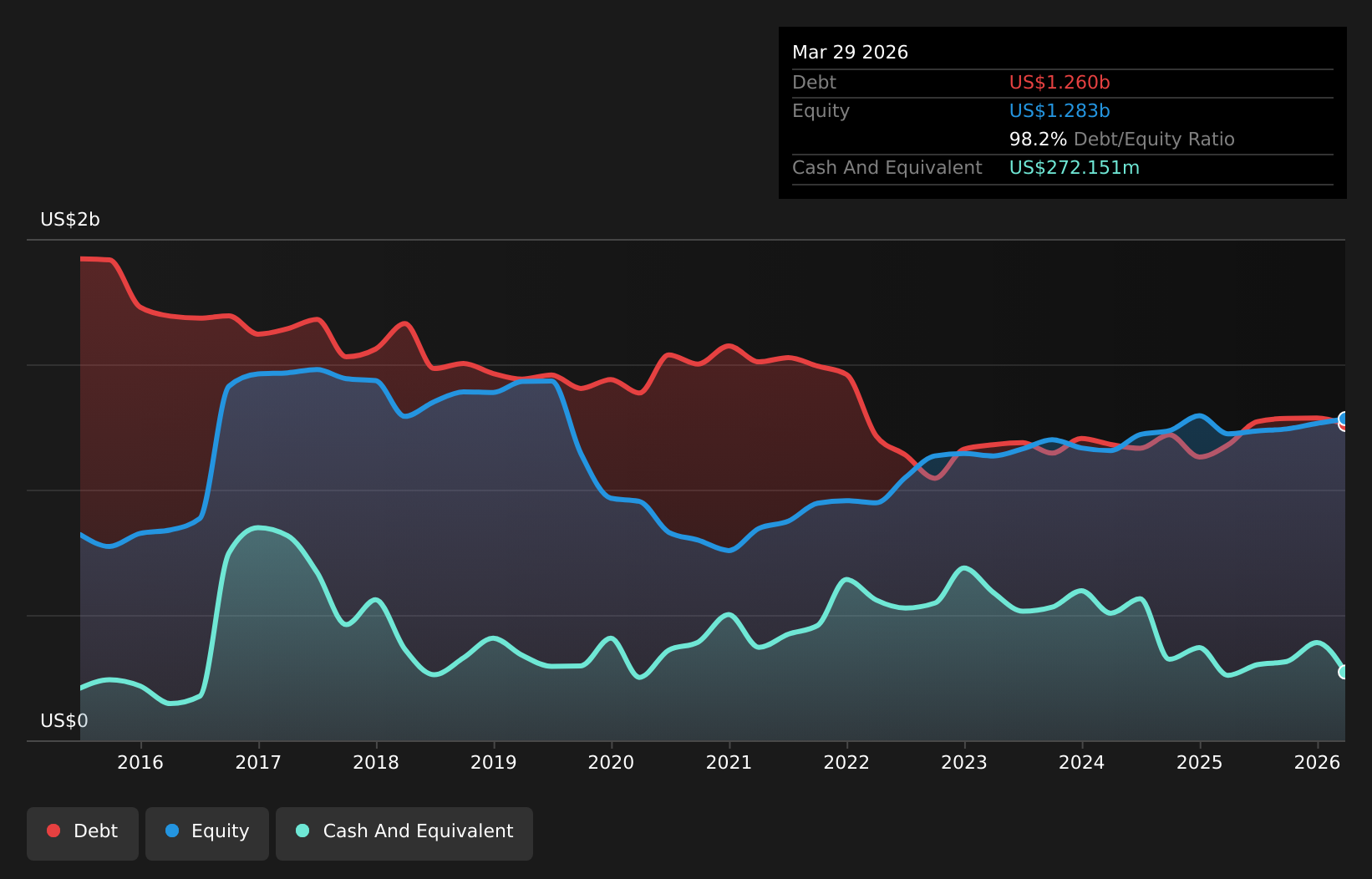This screenshot has width=1372, height=879.
Task: Click the 2018 x-axis label
Action: click(x=376, y=762)
